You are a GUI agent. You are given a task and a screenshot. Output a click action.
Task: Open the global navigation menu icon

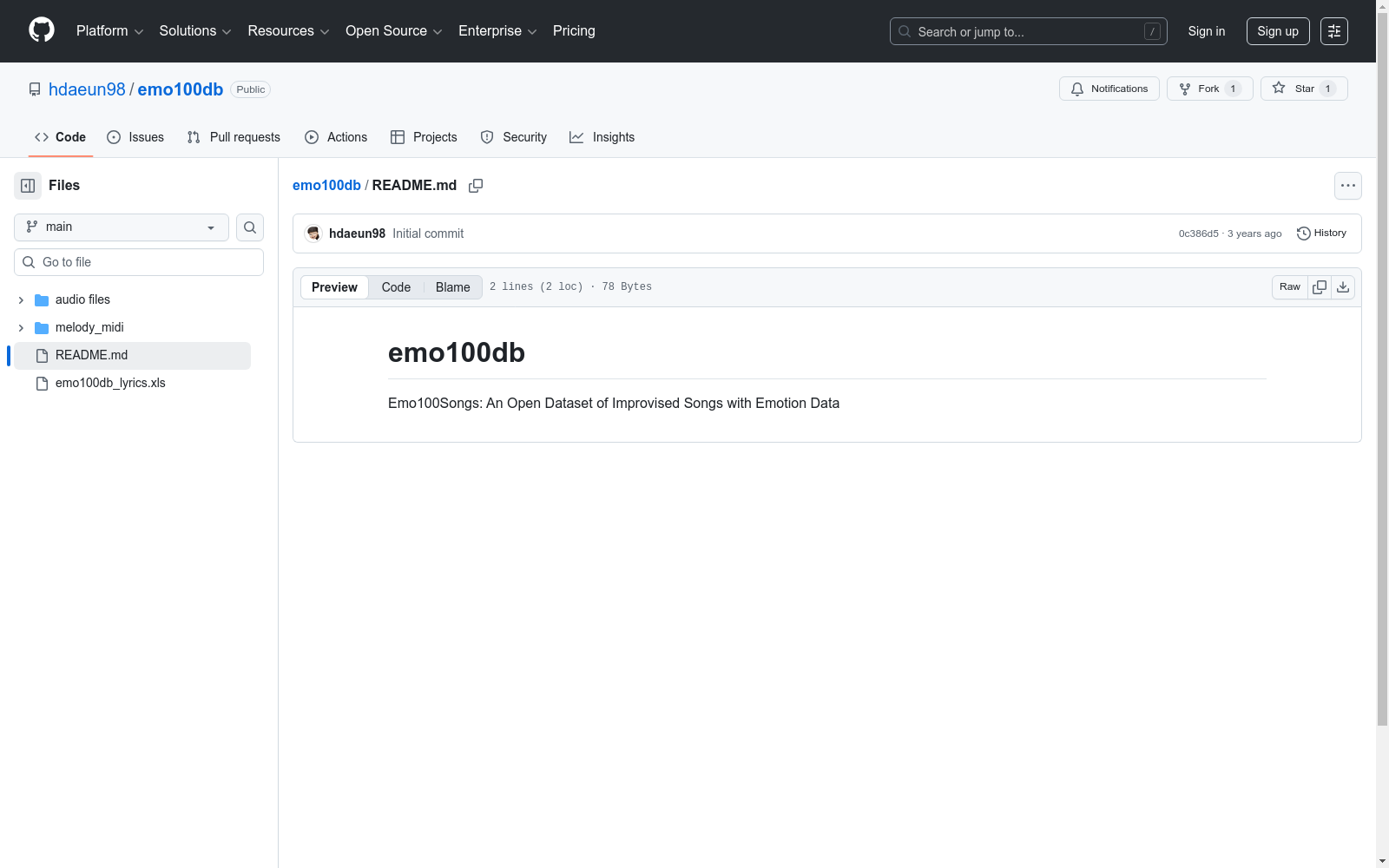click(x=1333, y=31)
